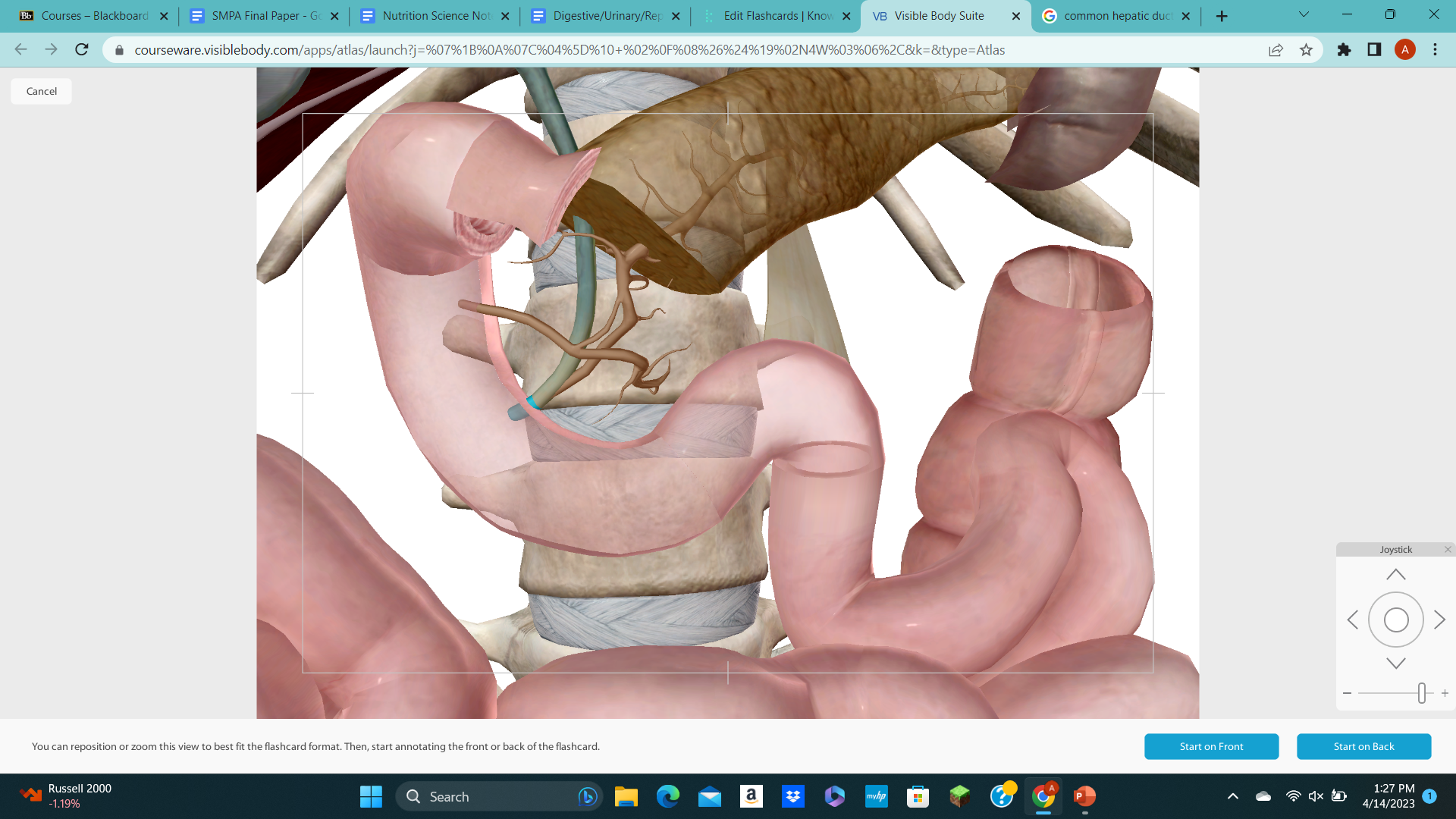Bookmark this page with star icon
The width and height of the screenshot is (1456, 819).
click(1306, 50)
